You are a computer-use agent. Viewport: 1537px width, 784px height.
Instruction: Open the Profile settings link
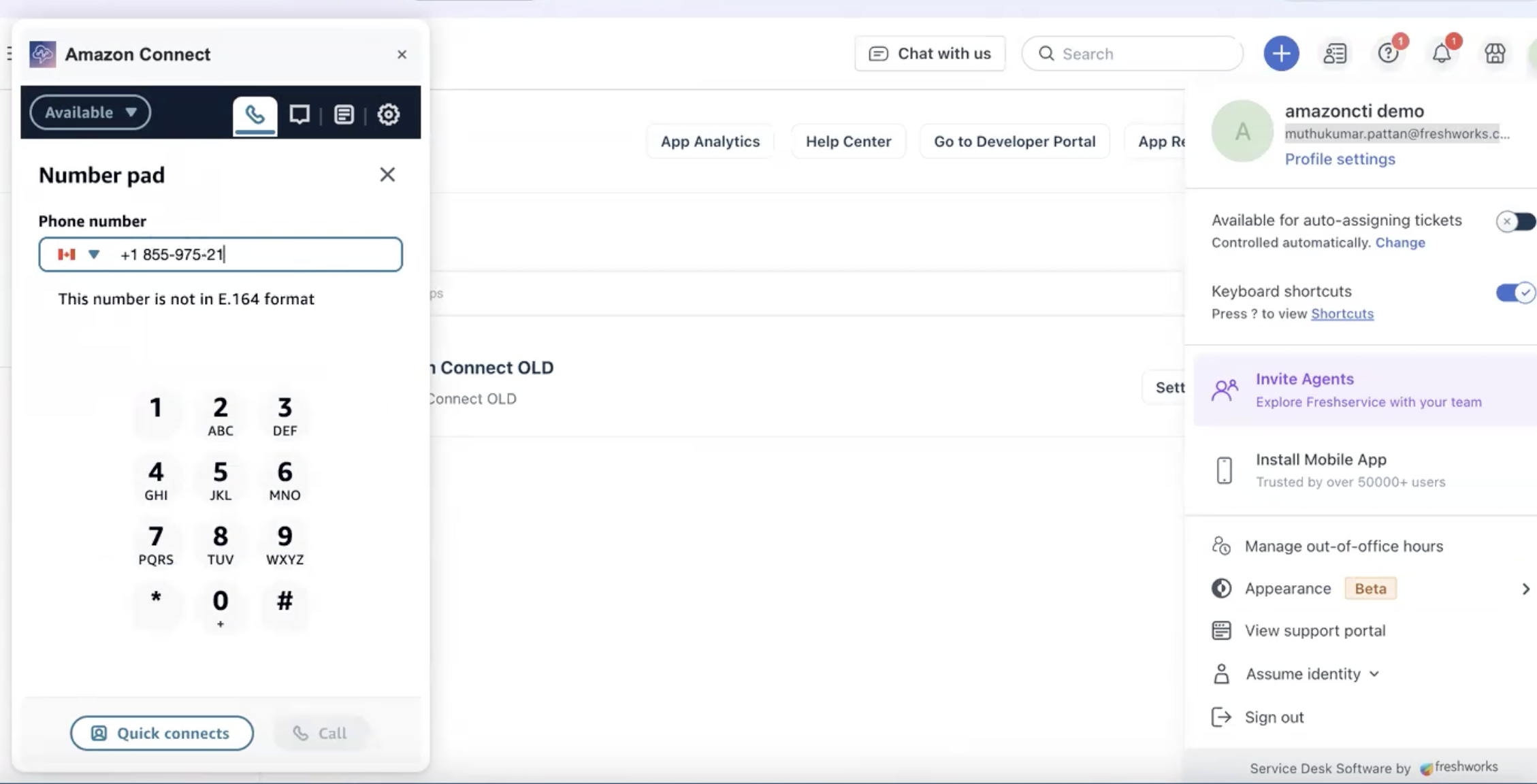pos(1340,159)
